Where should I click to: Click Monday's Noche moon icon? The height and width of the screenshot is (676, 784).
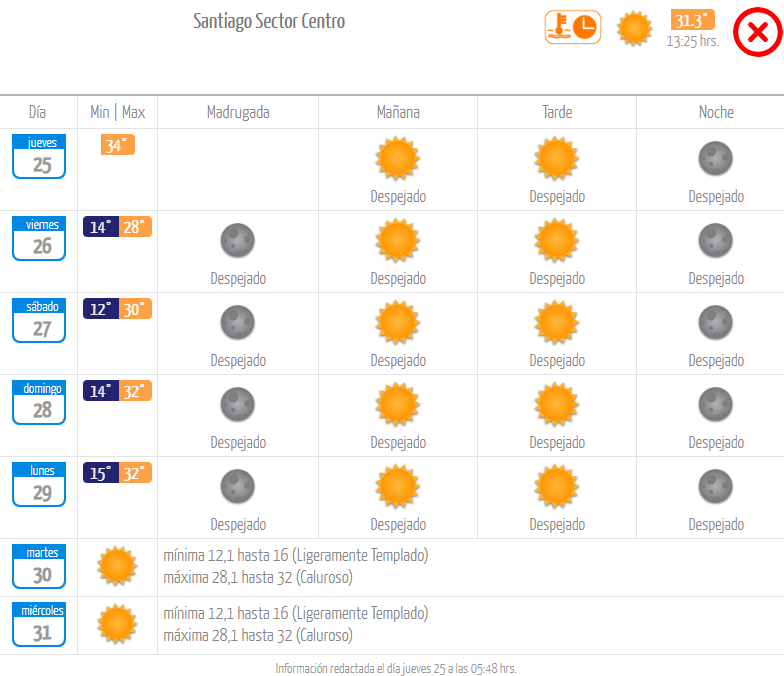[x=715, y=486]
